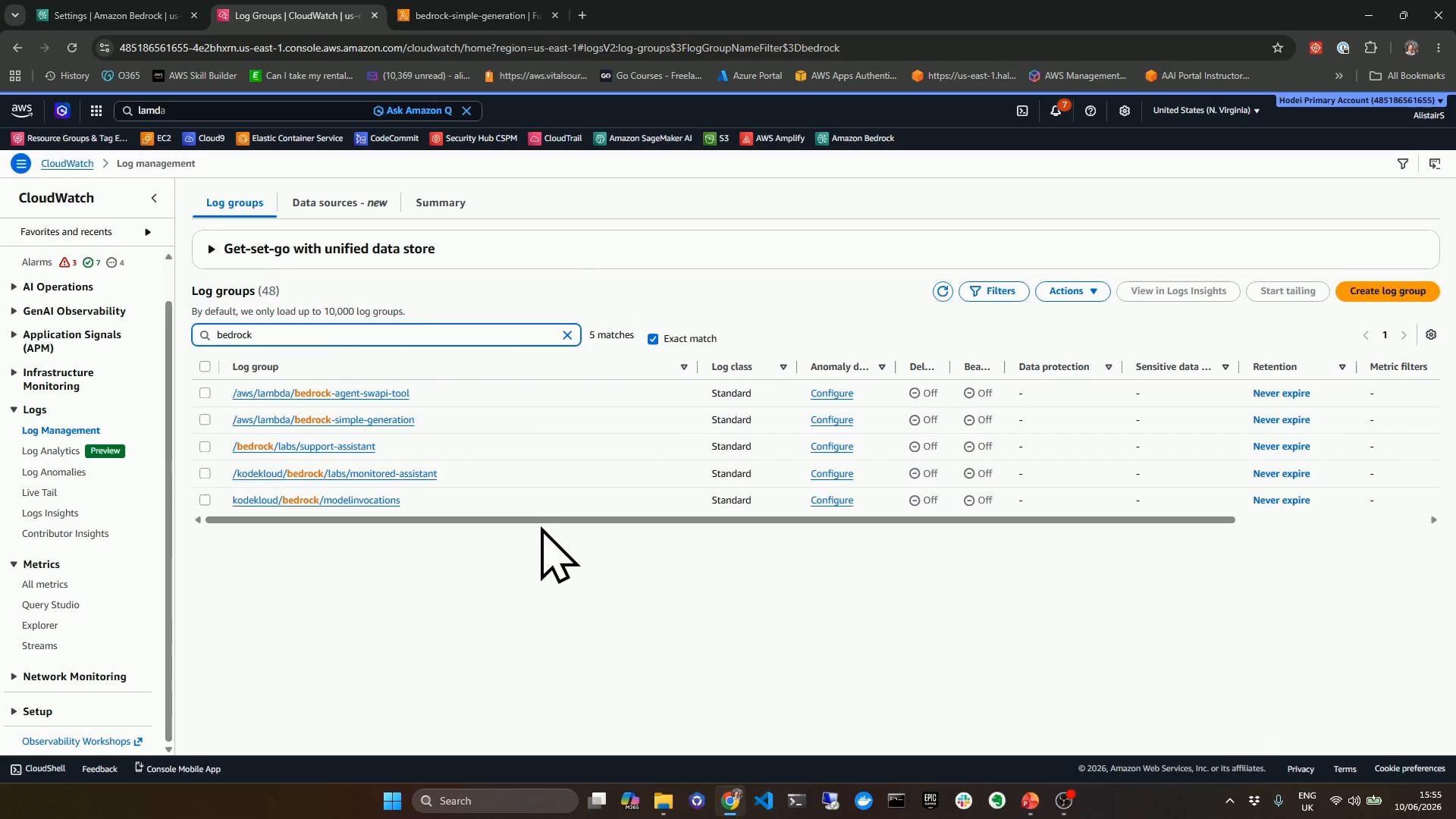The image size is (1456, 819).
Task: Click Never expire for the bedrock-agent-swapi-tool row
Action: click(1281, 394)
